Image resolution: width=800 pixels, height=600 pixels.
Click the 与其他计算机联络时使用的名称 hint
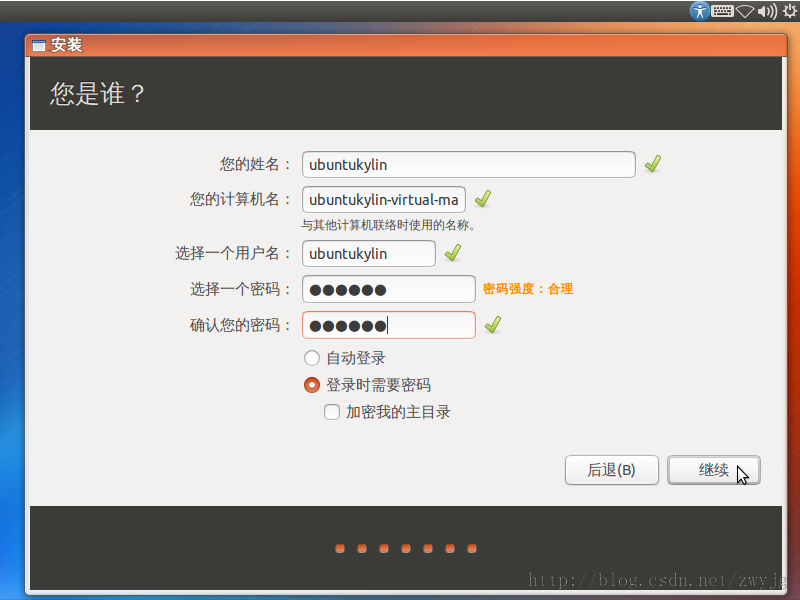coord(388,225)
